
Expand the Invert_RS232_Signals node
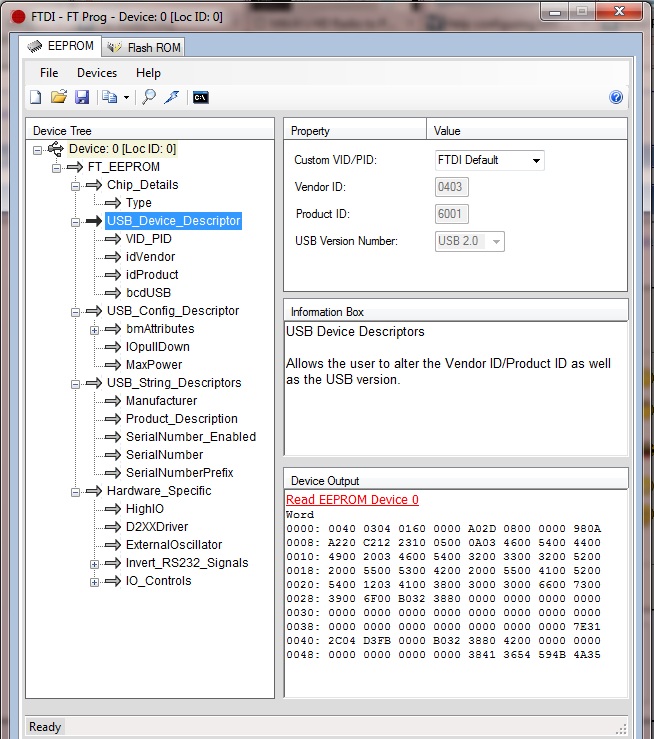tap(95, 563)
